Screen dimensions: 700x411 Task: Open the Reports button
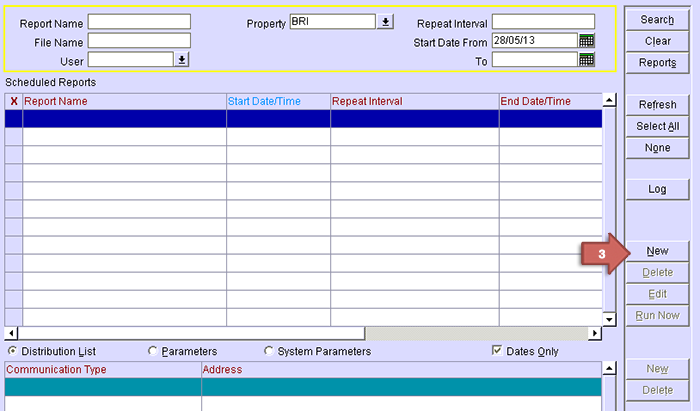click(x=657, y=62)
